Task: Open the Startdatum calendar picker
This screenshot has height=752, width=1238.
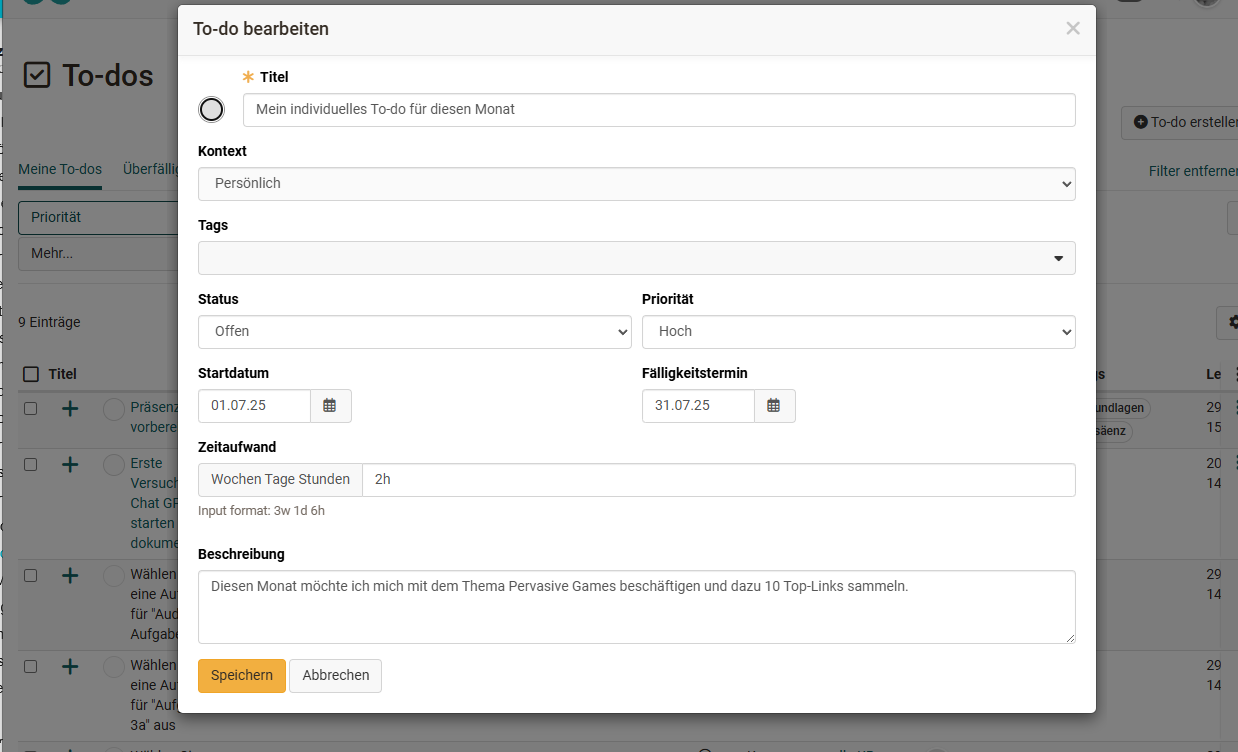Action: tap(330, 406)
